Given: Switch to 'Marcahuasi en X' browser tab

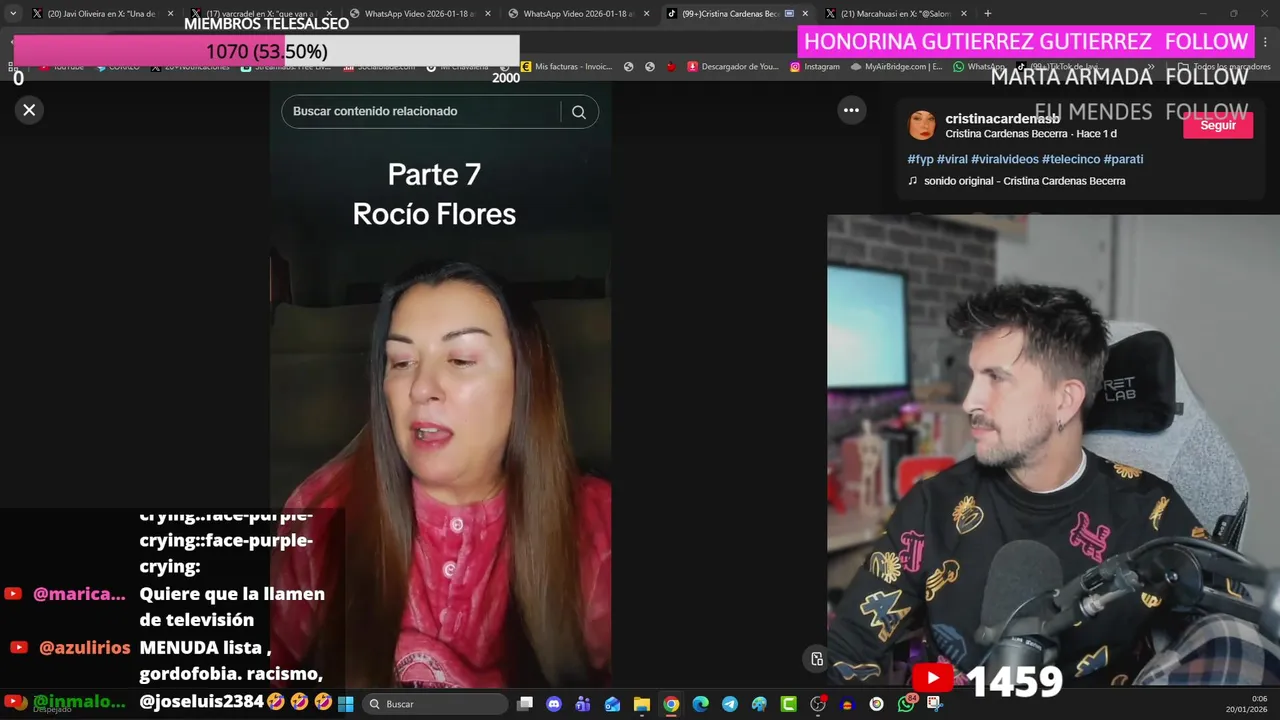Looking at the screenshot, I should (x=896, y=14).
